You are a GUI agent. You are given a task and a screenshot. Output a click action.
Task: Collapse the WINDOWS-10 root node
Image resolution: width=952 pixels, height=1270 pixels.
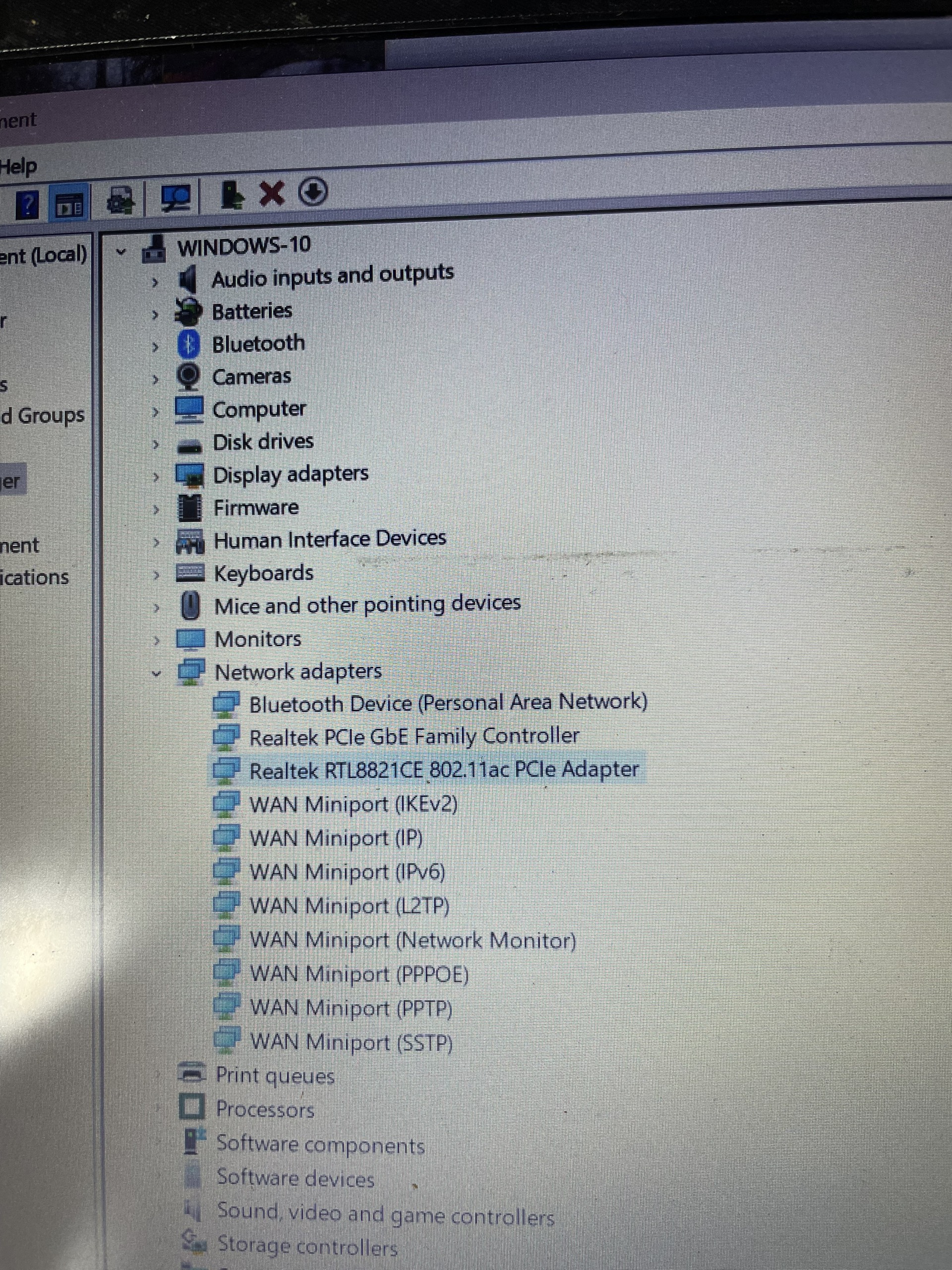click(120, 252)
